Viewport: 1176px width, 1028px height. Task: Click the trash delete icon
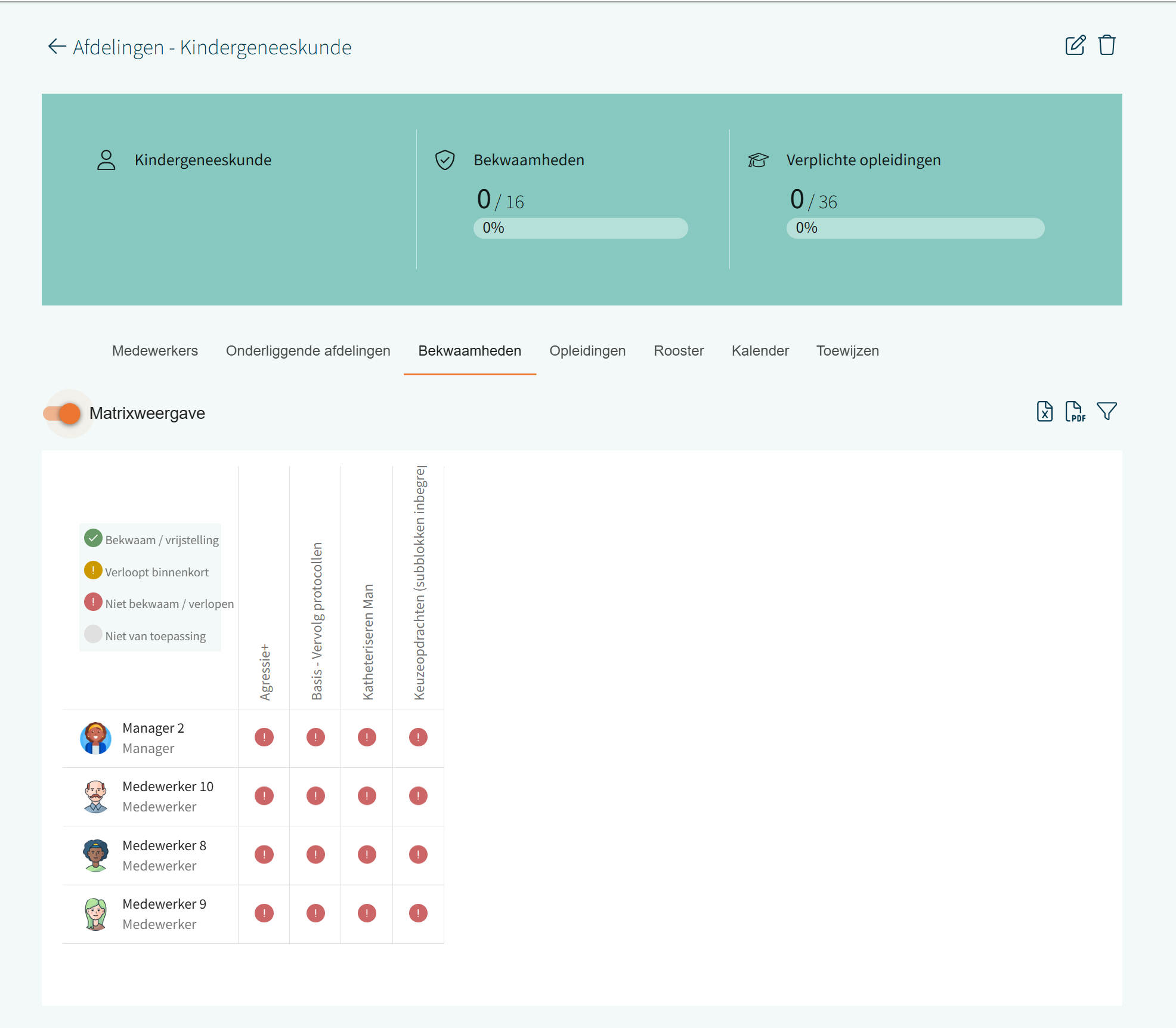[x=1107, y=45]
